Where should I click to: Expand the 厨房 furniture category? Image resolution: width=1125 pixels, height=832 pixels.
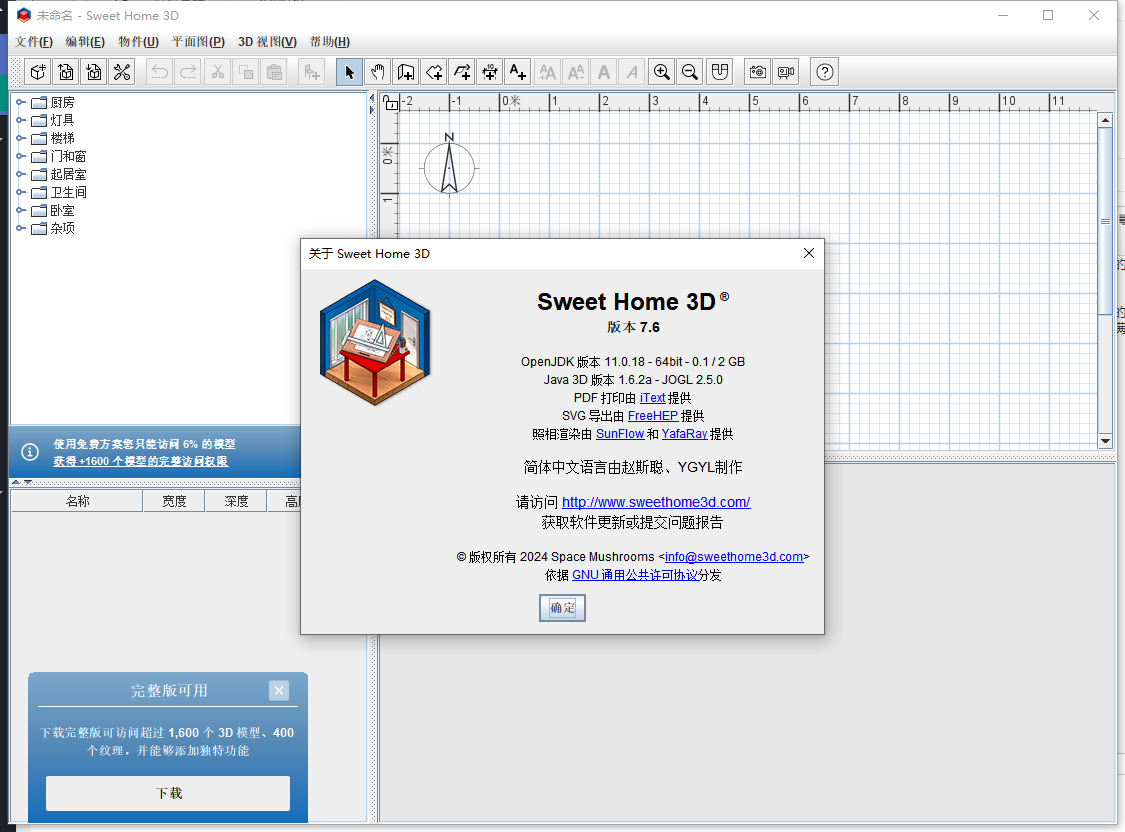tap(21, 102)
